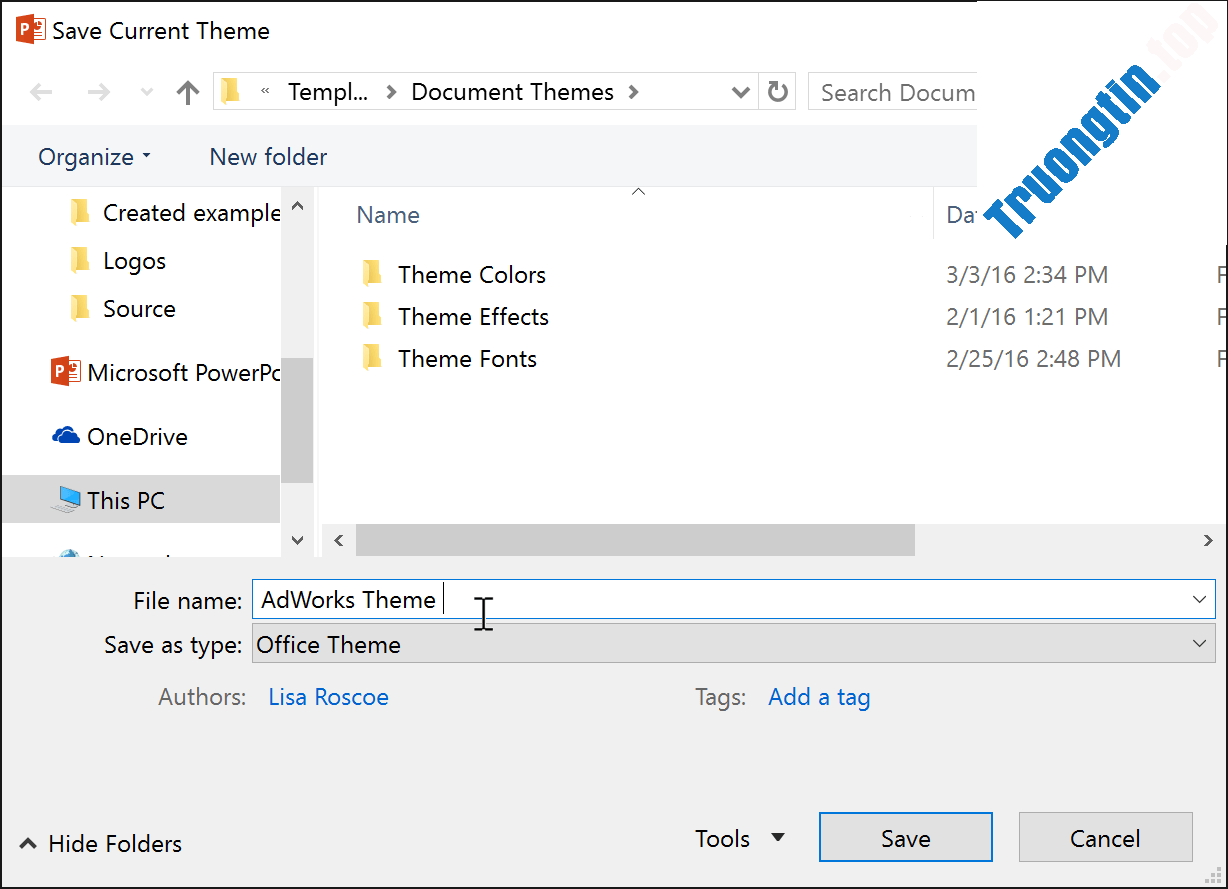Open the Organize dropdown menu
The image size is (1228, 889).
click(x=93, y=156)
